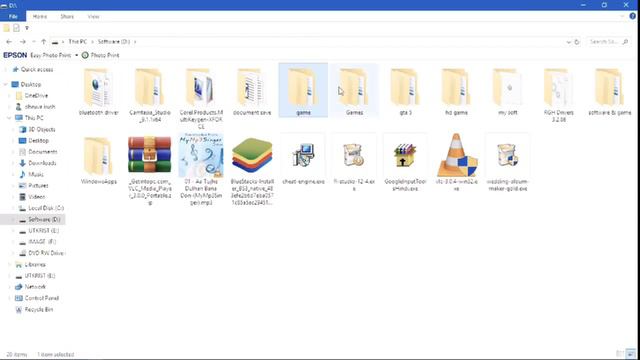Collapse the This PC tree node
The width and height of the screenshot is (640, 360).
[9, 118]
